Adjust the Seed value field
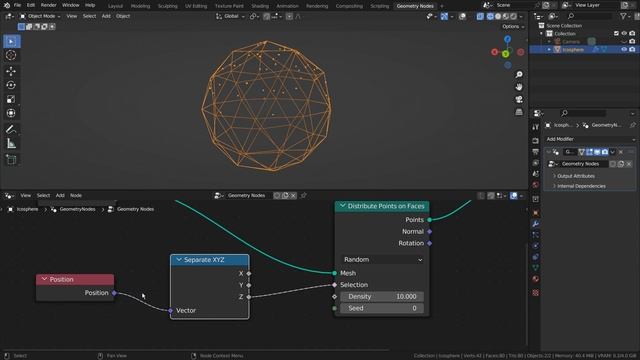The width and height of the screenshot is (640, 360). pos(382,308)
